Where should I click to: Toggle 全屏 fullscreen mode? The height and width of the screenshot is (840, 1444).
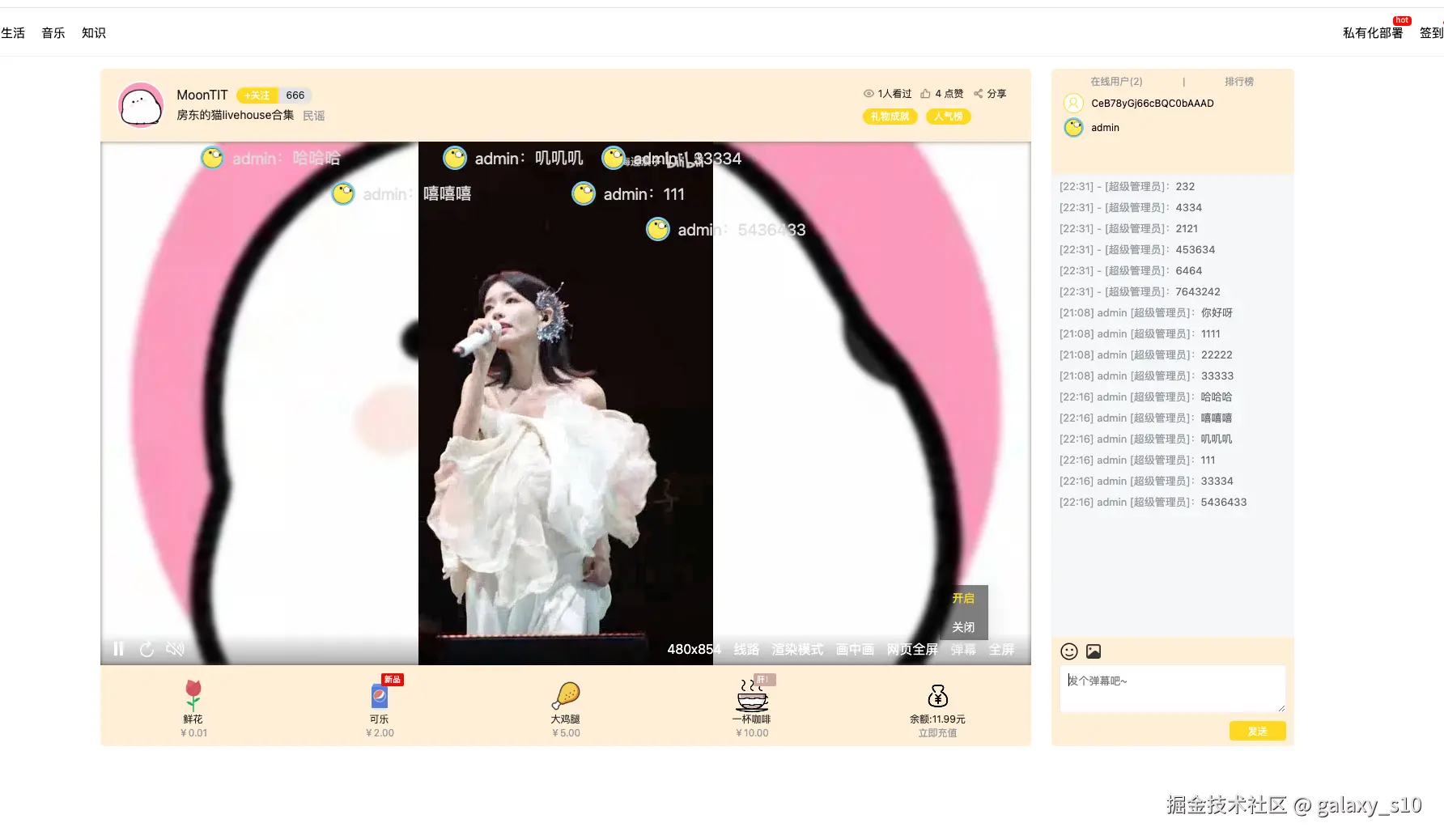coord(1001,650)
